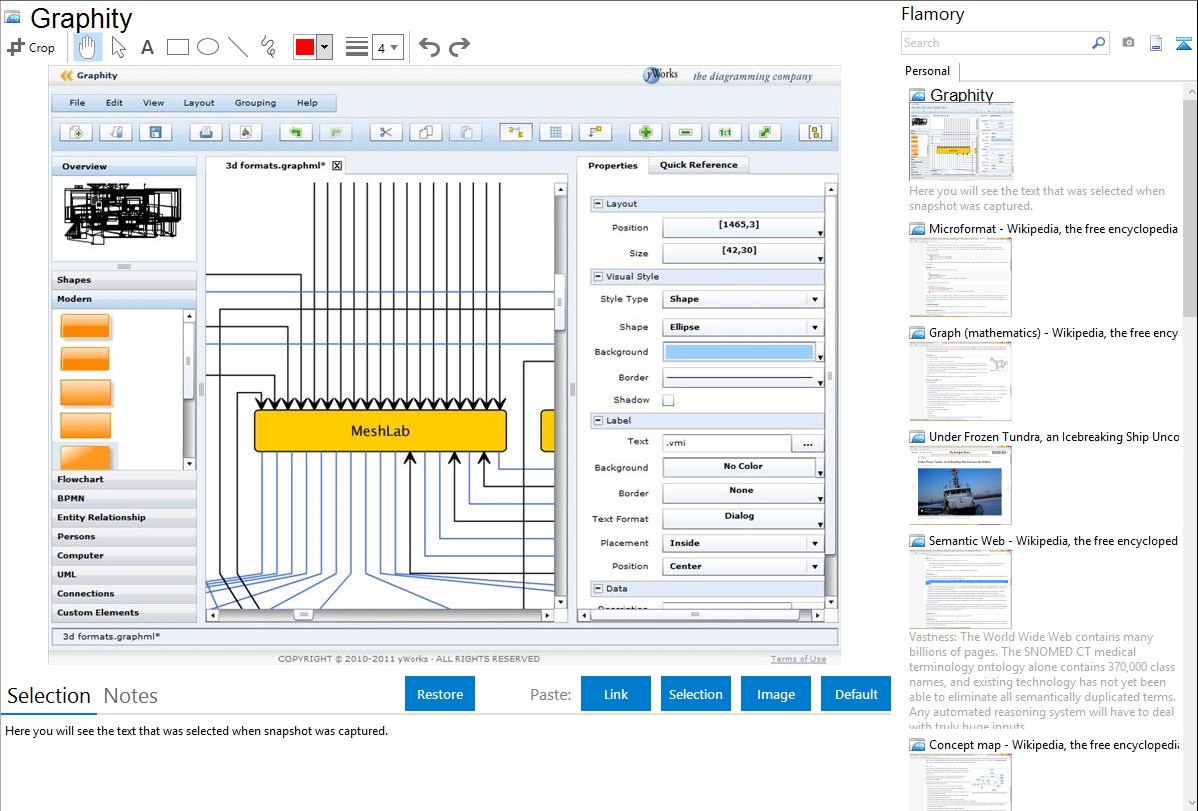This screenshot has height=811, width=1198.
Task: Pick the ellipse drawing tool
Action: [208, 47]
